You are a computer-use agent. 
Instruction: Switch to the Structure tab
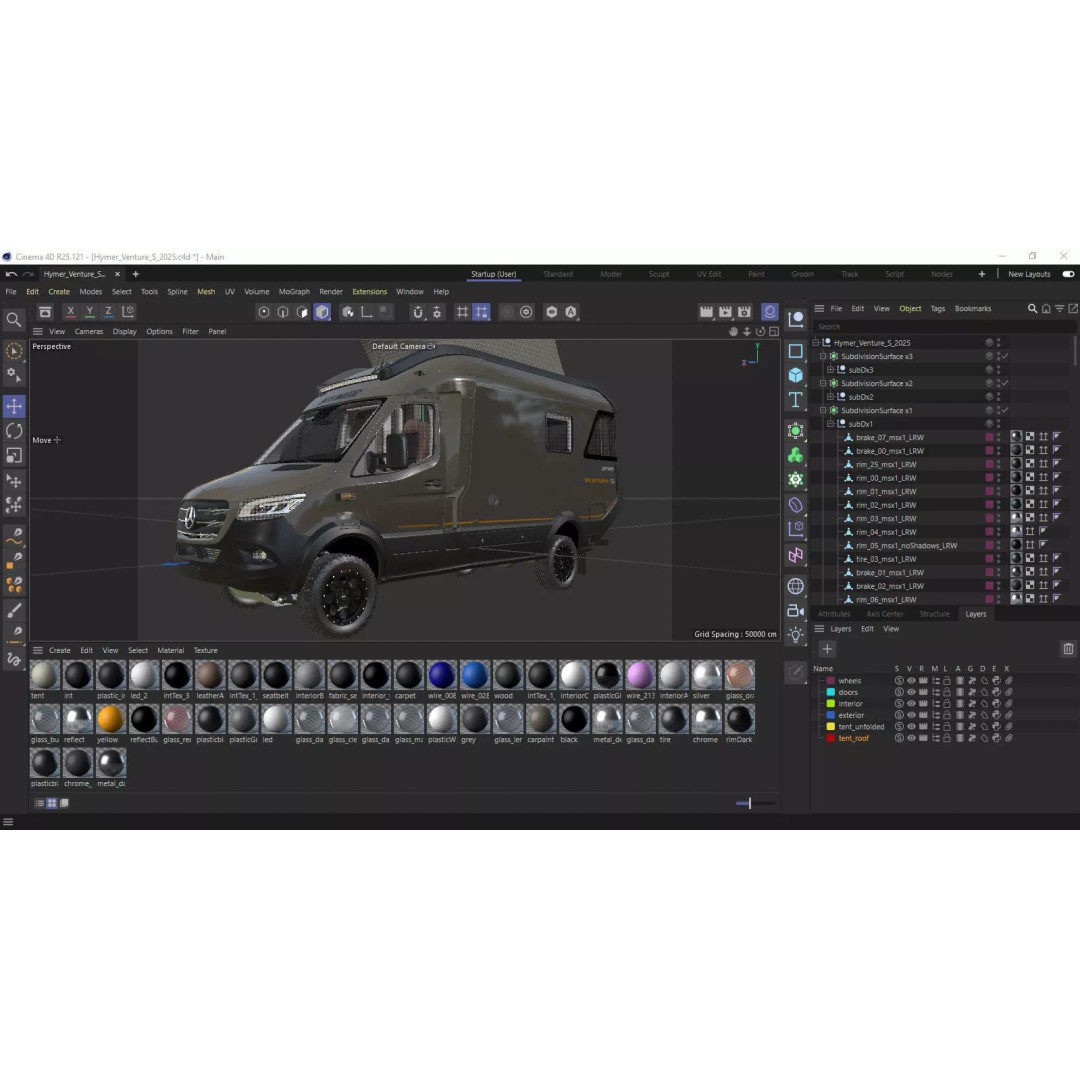click(x=936, y=614)
